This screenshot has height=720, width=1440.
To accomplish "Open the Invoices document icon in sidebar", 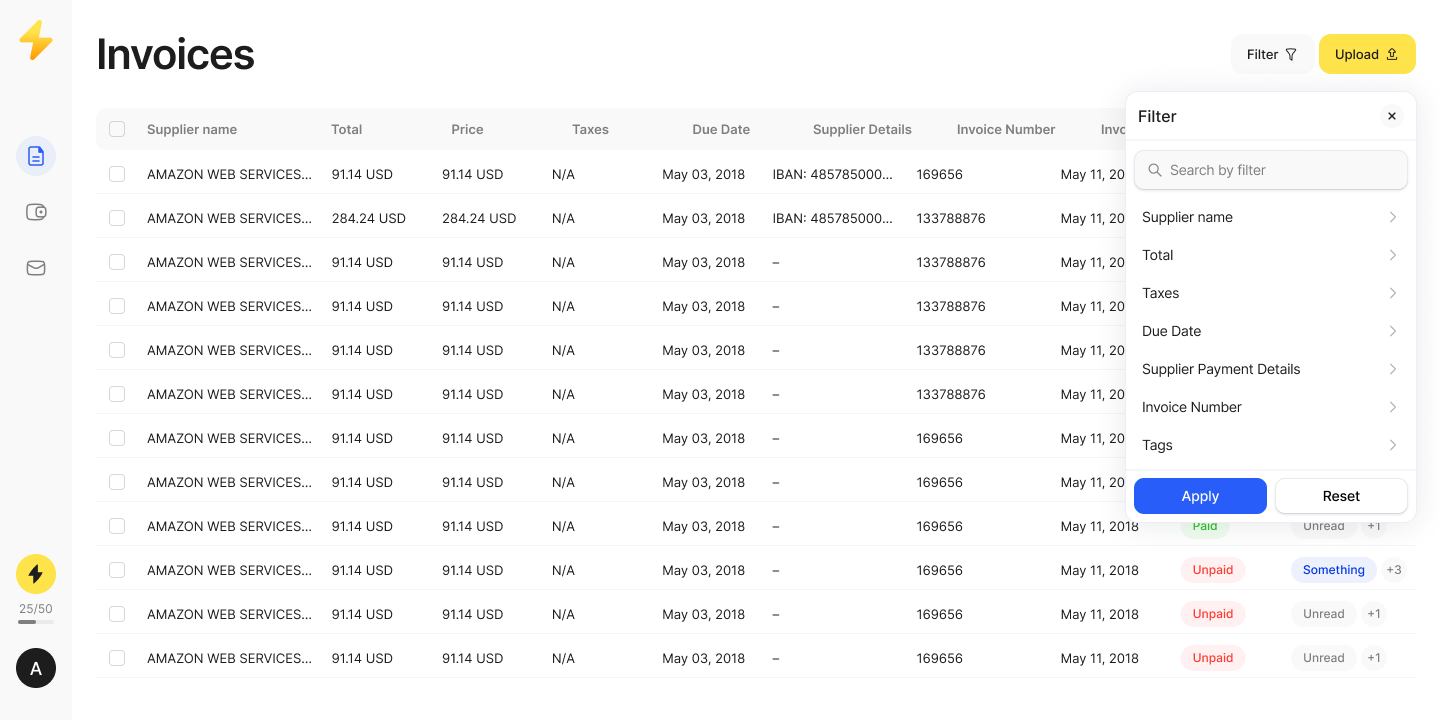I will click(36, 156).
